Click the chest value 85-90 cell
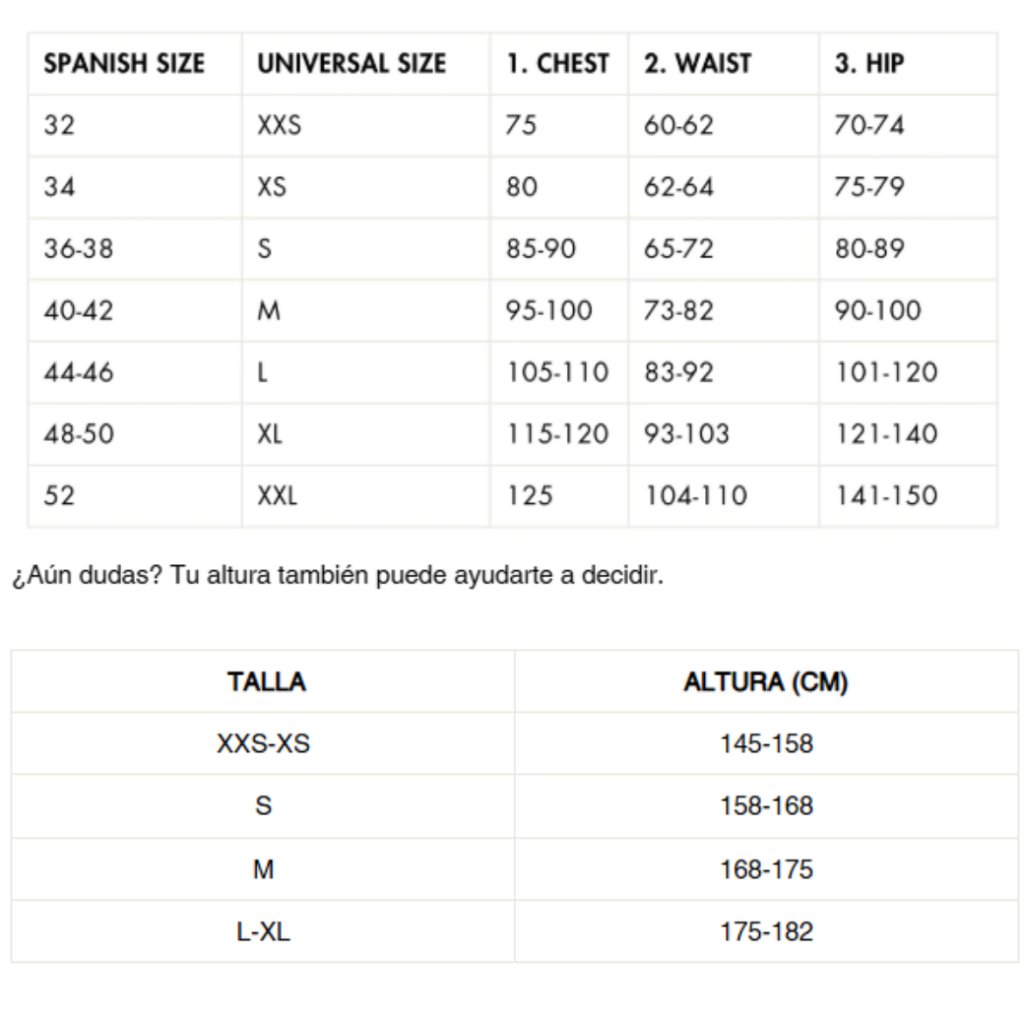Screen dimensions: 1024x1024 tap(541, 249)
